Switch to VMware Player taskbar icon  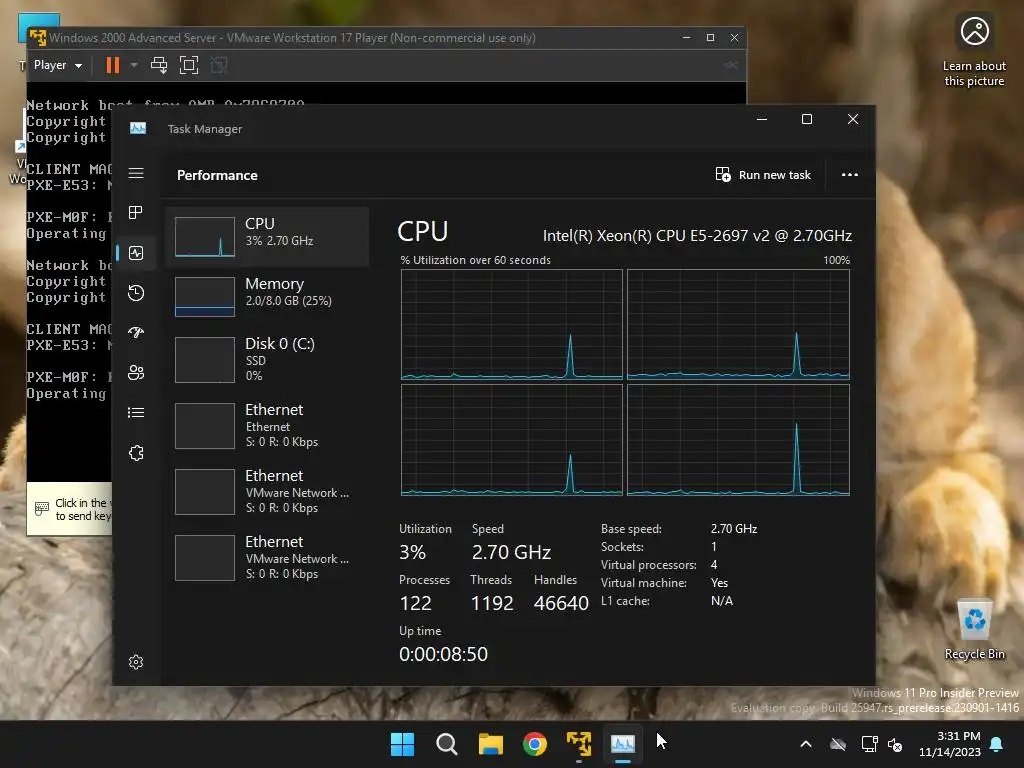click(579, 744)
